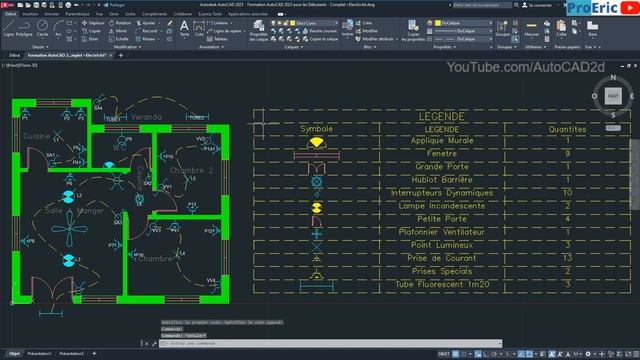640x360 pixels.
Task: Expand the Bloc panel
Action: (369, 47)
